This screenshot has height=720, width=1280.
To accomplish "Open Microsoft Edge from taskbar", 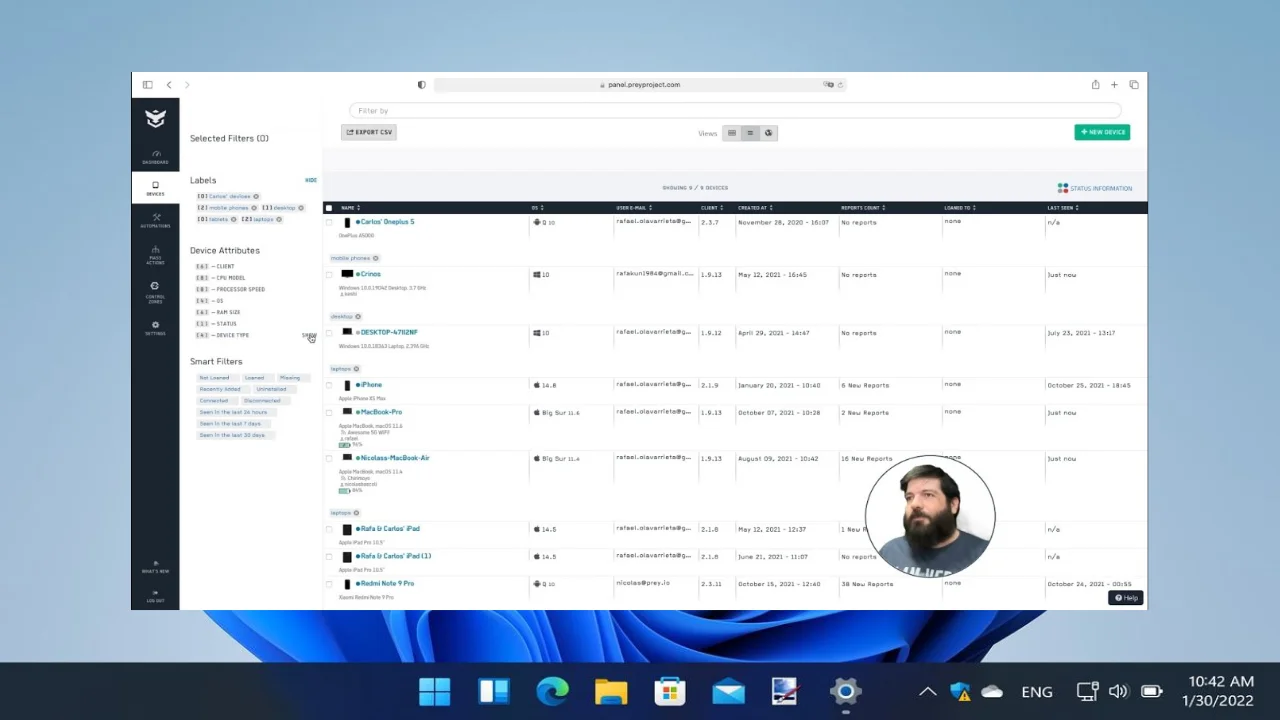I will tap(552, 691).
